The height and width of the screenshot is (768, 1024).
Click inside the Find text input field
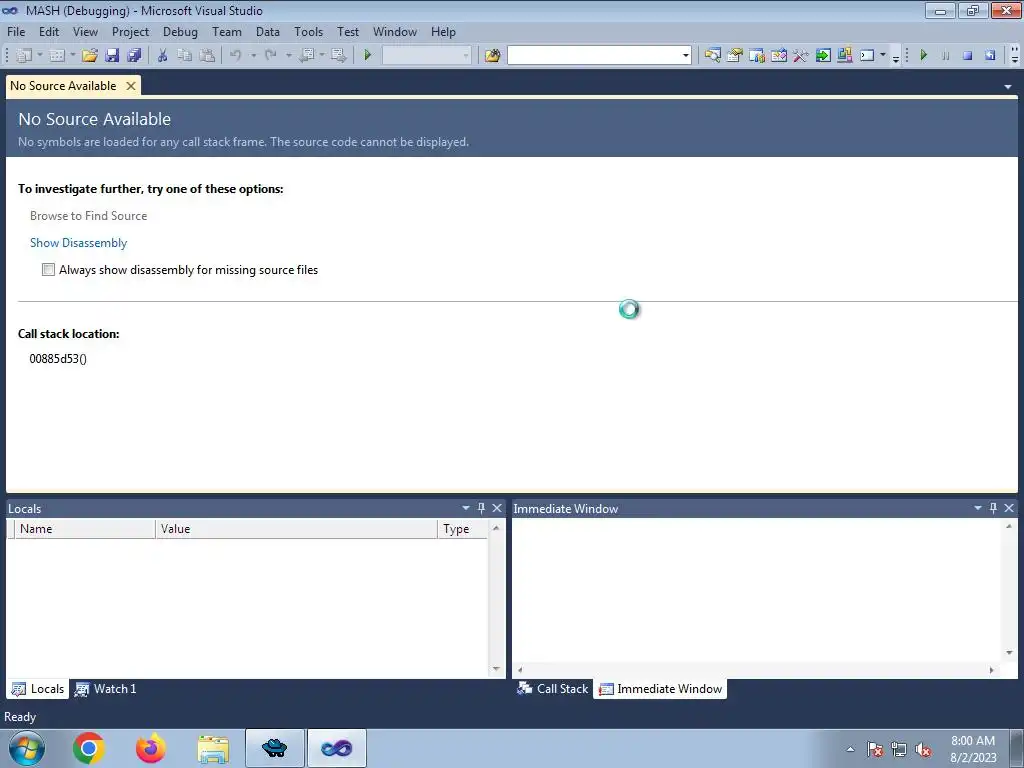tap(594, 56)
